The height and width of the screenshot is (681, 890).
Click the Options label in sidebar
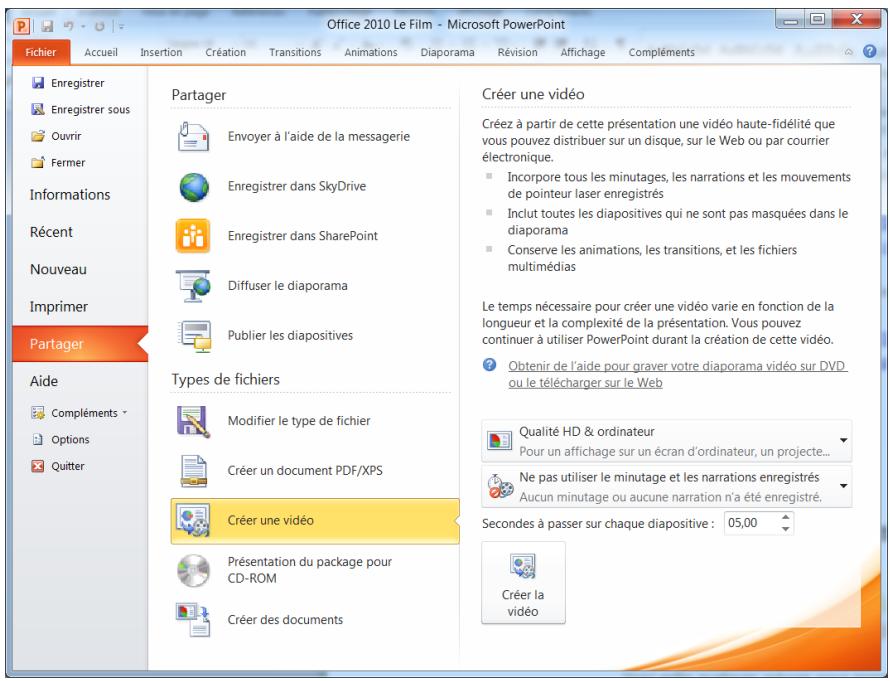(x=70, y=439)
